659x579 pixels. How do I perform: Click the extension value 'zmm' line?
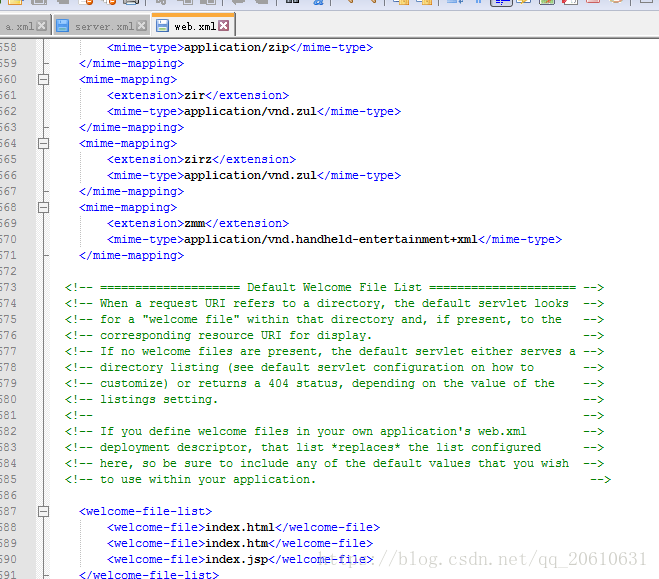(198, 223)
